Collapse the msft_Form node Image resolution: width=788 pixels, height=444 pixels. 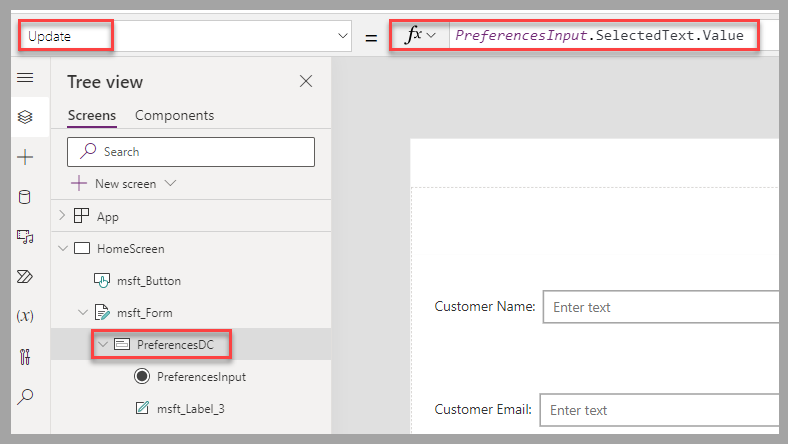[x=83, y=312]
